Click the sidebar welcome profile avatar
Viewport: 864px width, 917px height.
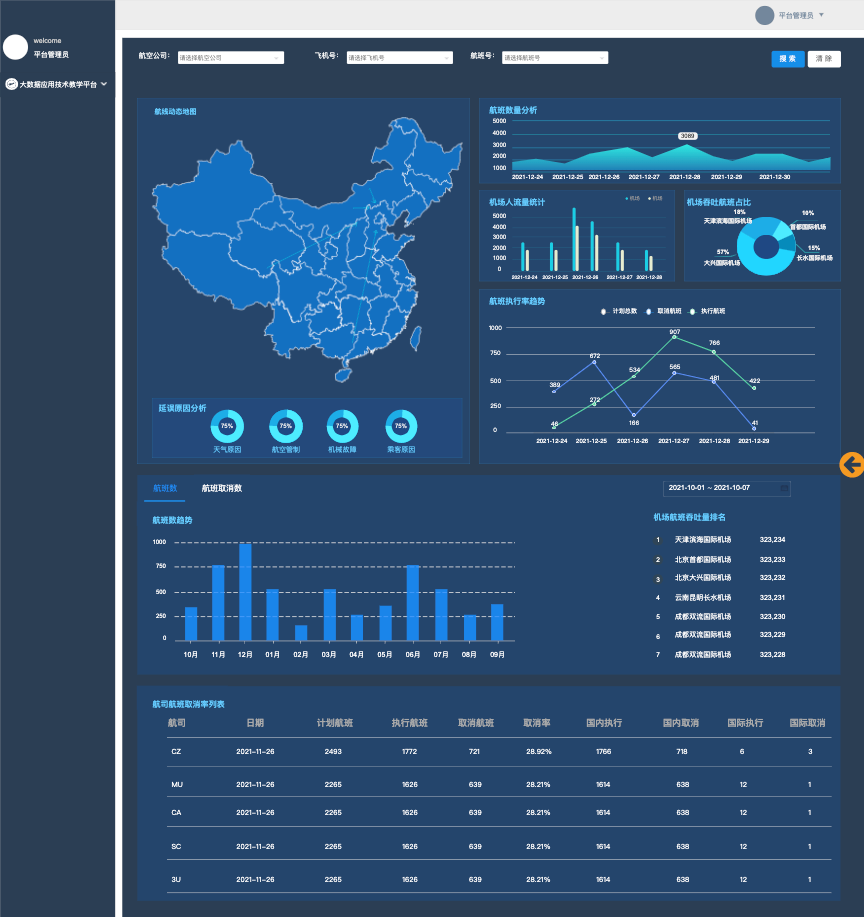15,47
